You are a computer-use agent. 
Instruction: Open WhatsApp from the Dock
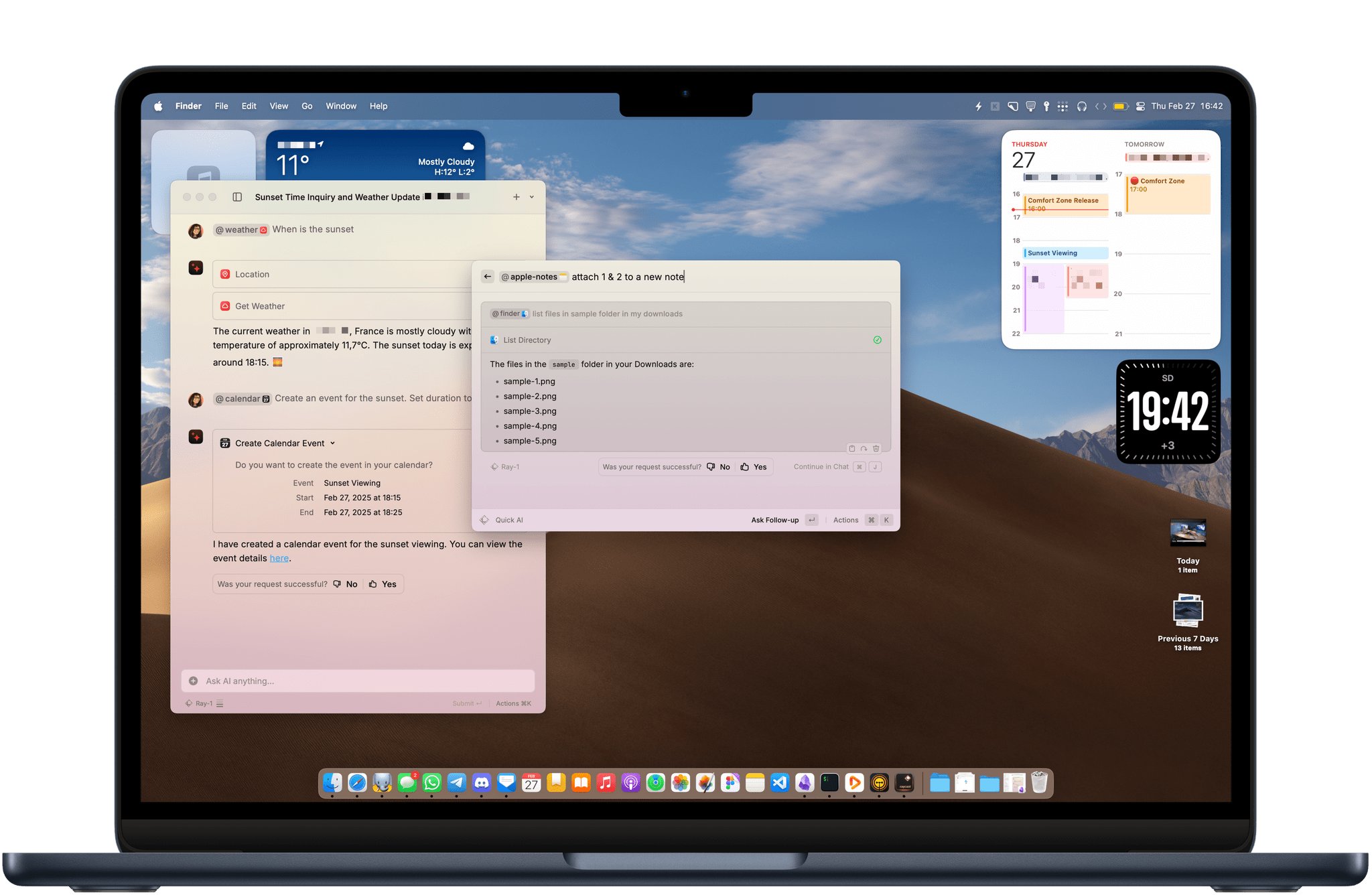tap(432, 782)
